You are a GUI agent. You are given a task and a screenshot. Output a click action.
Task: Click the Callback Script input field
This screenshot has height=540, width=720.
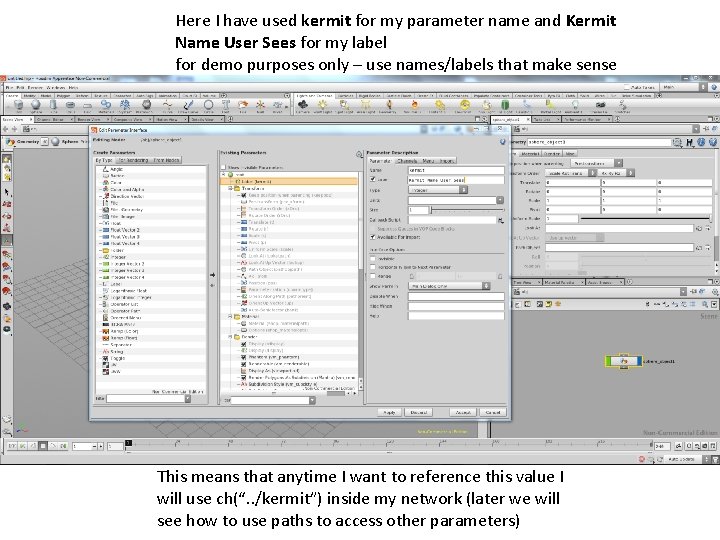[452, 220]
